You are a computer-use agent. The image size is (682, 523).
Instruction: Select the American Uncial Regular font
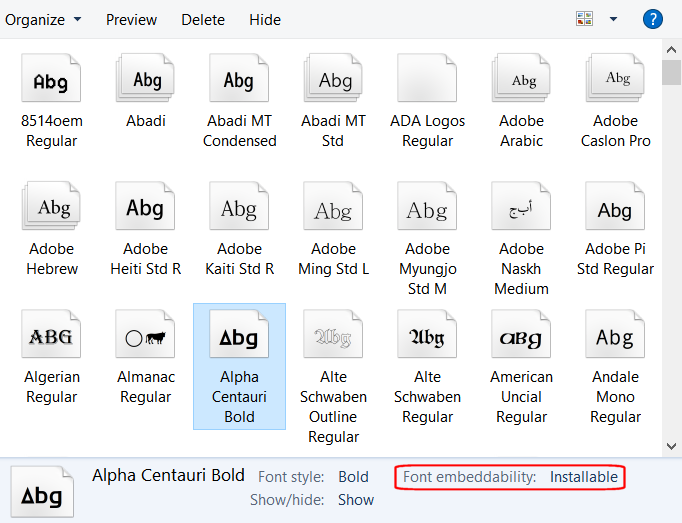522,338
